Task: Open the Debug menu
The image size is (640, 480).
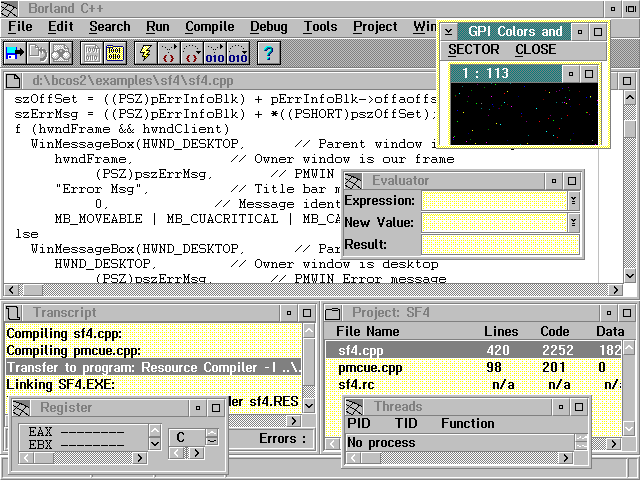Action: (x=268, y=27)
